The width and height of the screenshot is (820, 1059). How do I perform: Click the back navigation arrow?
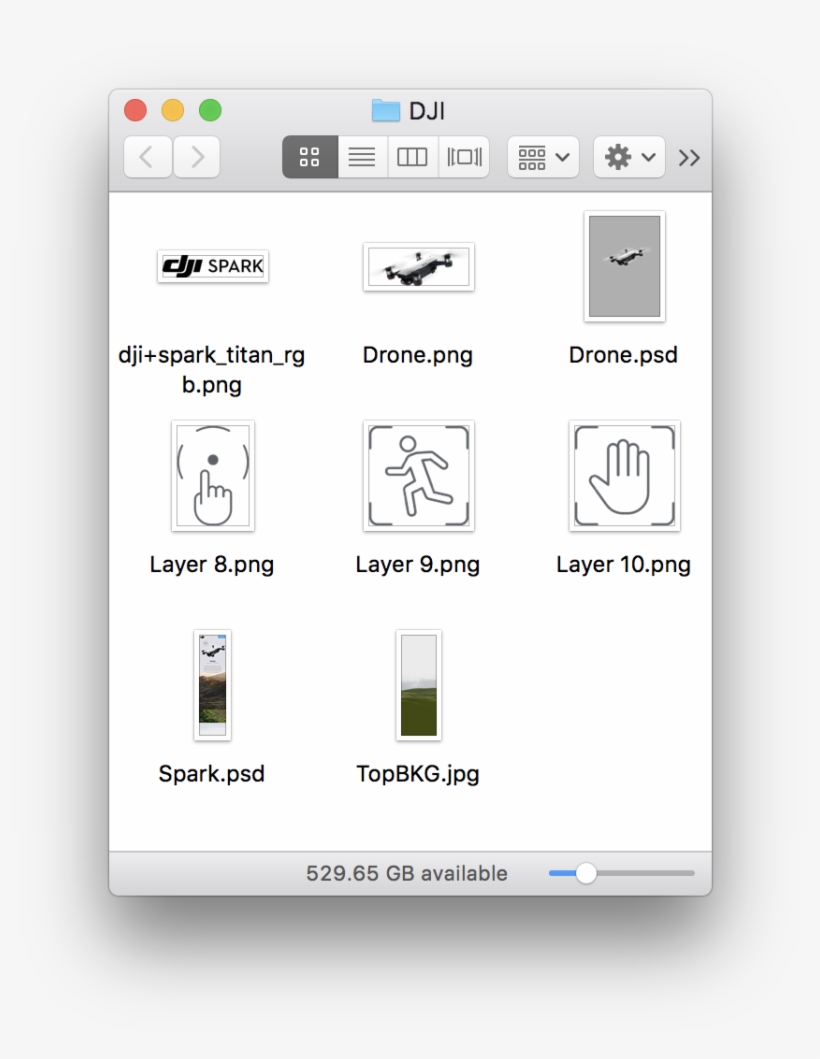click(147, 157)
